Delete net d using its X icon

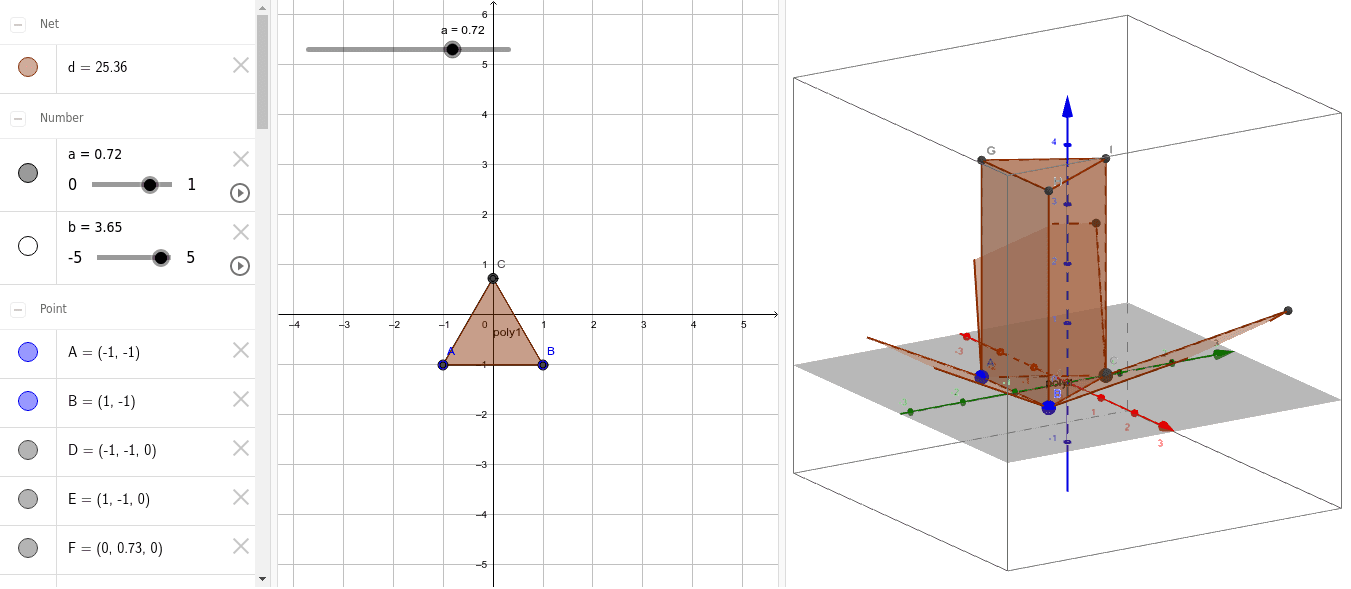[x=239, y=64]
